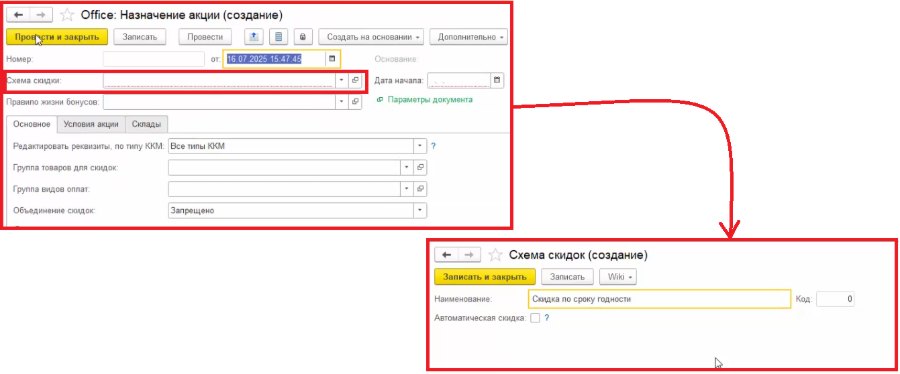Expand Объединение скидок dropdown arrow
Viewport: 900px width, 374px height.
421,211
